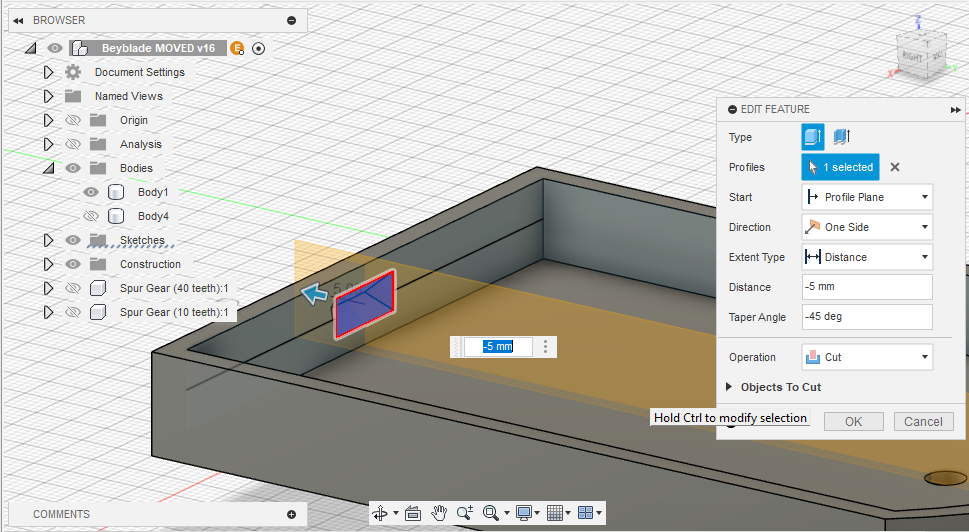Collapse the Beyblade MOVED v16 root node
The height and width of the screenshot is (532, 969).
click(x=30, y=48)
